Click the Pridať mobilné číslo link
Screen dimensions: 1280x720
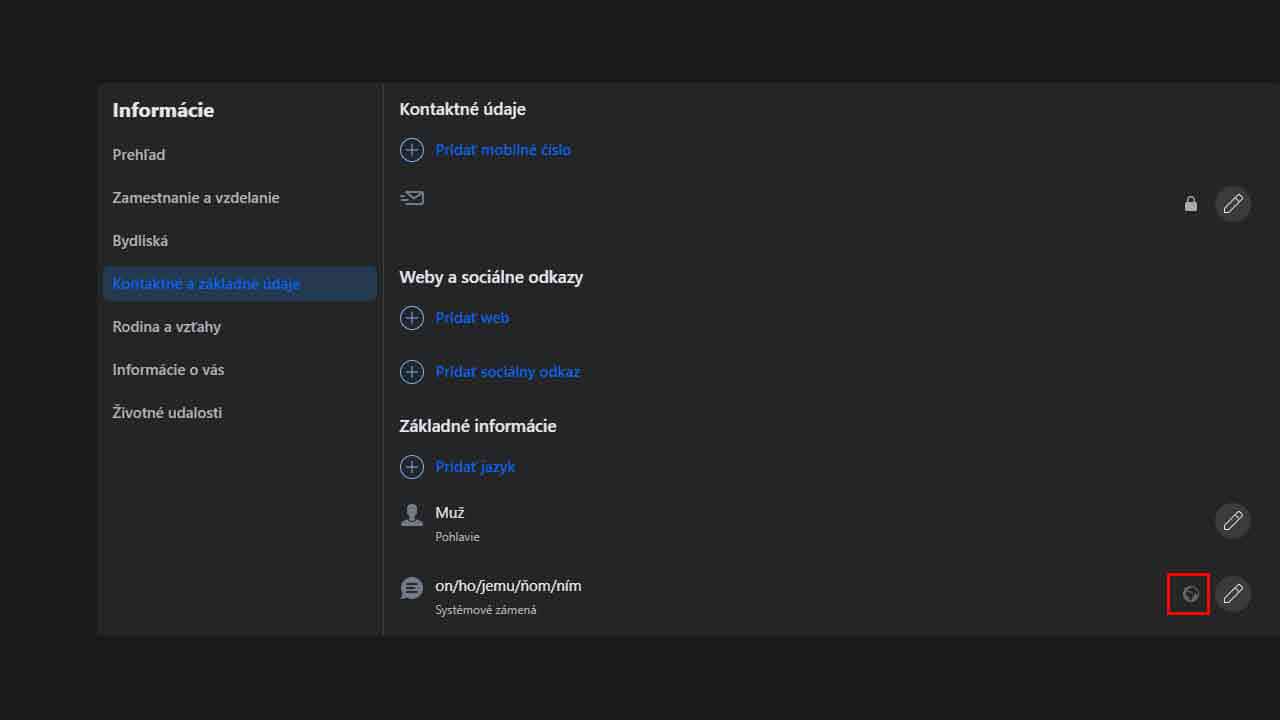point(503,150)
